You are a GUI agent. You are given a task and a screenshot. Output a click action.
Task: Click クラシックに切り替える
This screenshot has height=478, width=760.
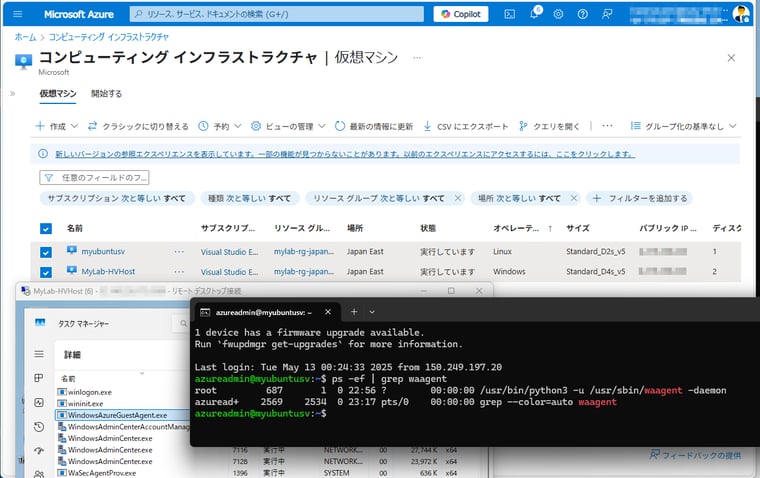(x=138, y=126)
